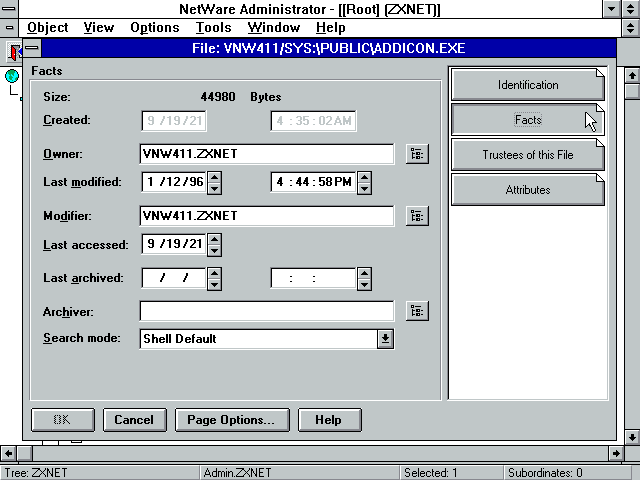Click inside the empty Archiver field
This screenshot has width=640, height=480.
coord(267,311)
